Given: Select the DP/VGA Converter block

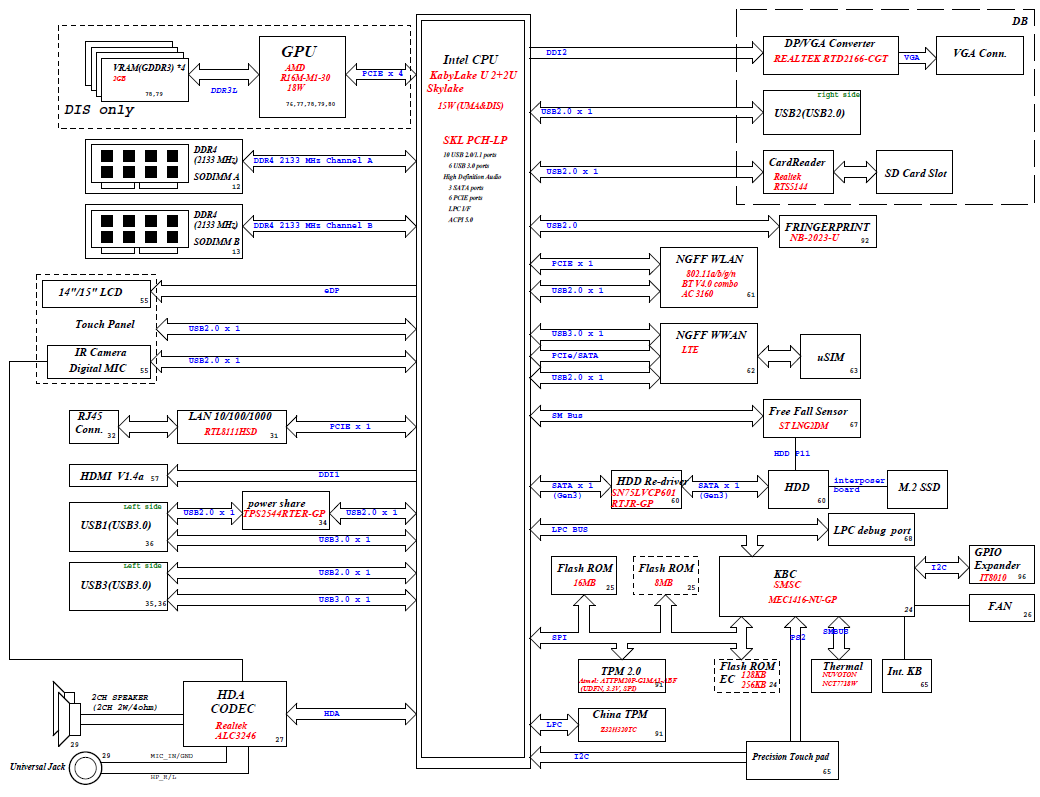Looking at the screenshot, I should (830, 55).
